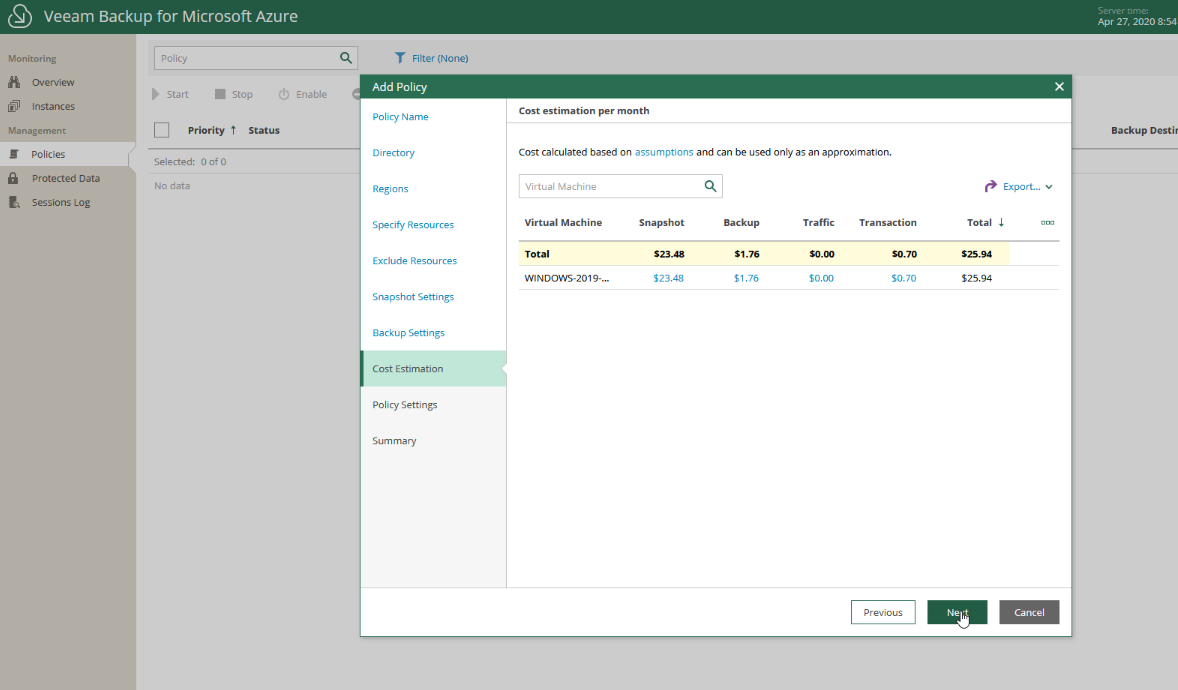Viewport: 1178px width, 690px height.
Task: Sort by the Total column arrow
Action: point(1001,222)
